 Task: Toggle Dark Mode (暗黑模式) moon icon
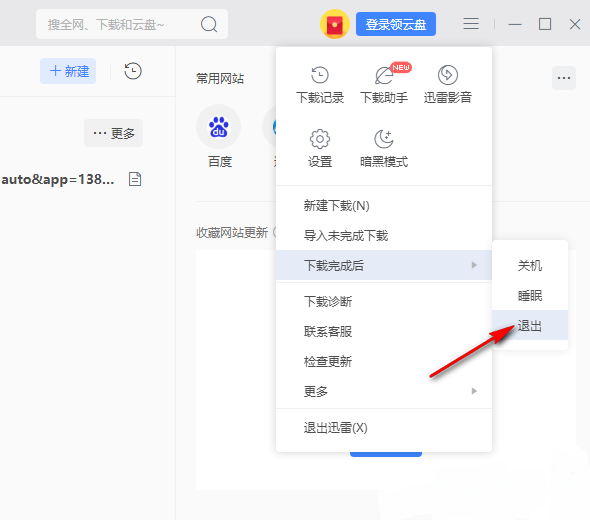pyautogui.click(x=384, y=139)
